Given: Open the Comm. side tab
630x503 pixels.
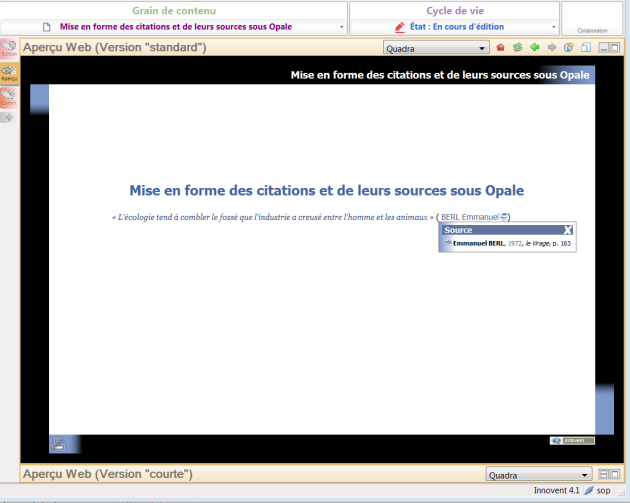Looking at the screenshot, I should point(9,98).
